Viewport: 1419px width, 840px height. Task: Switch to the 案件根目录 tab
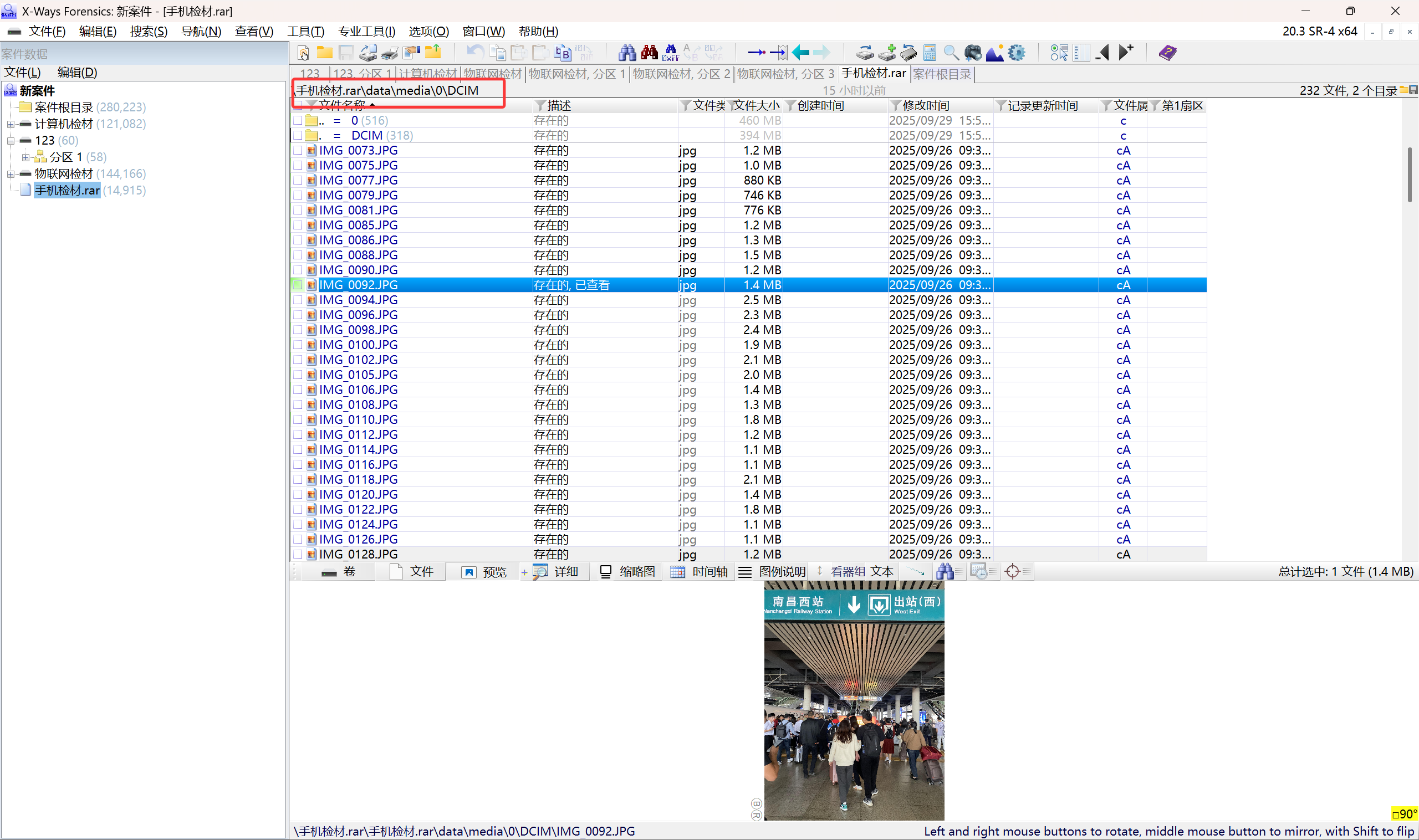coord(942,74)
